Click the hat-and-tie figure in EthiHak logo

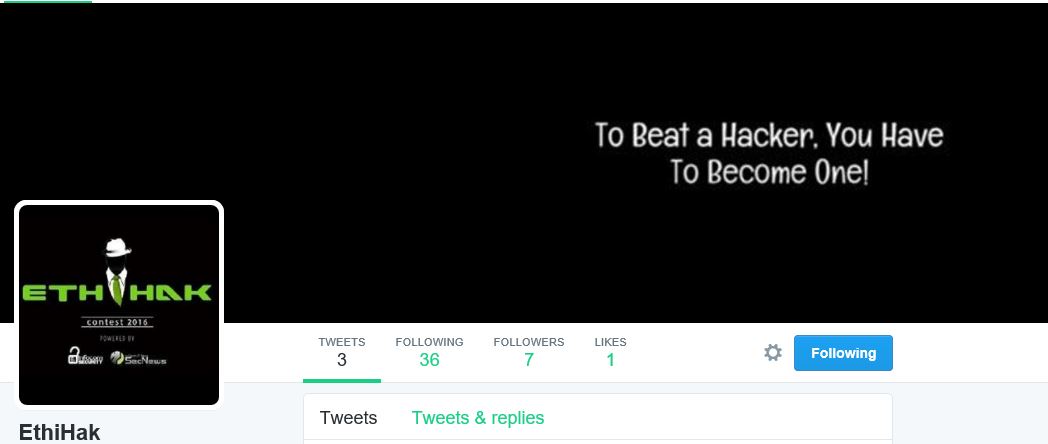(x=118, y=271)
